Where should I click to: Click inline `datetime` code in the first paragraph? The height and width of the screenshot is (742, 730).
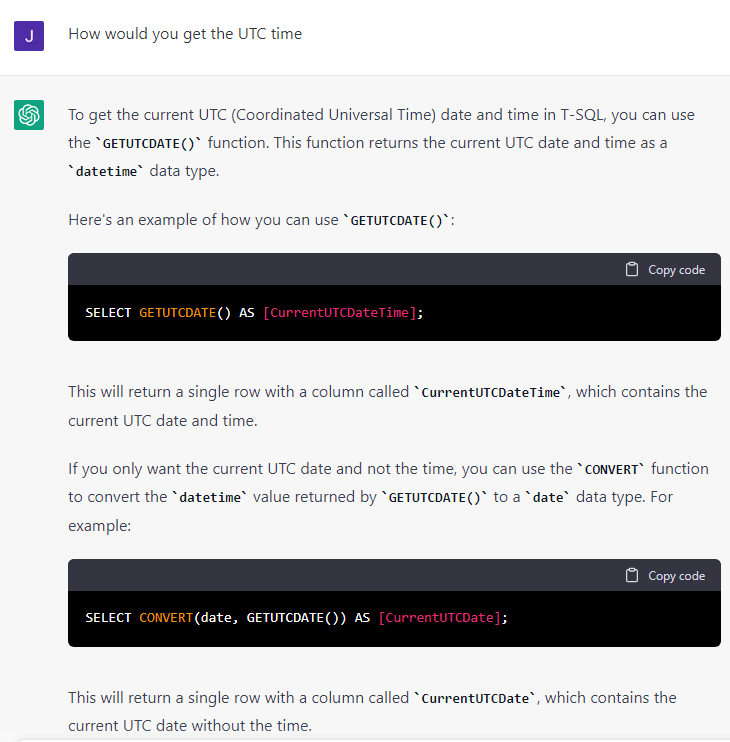click(x=107, y=171)
